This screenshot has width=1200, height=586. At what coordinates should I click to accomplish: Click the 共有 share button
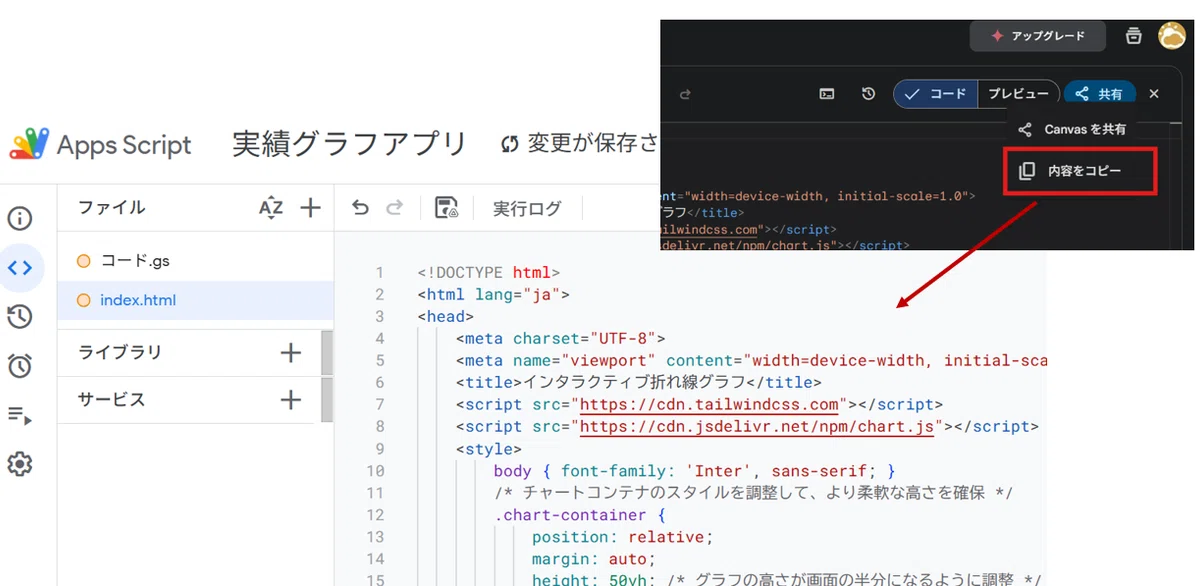pyautogui.click(x=1099, y=94)
